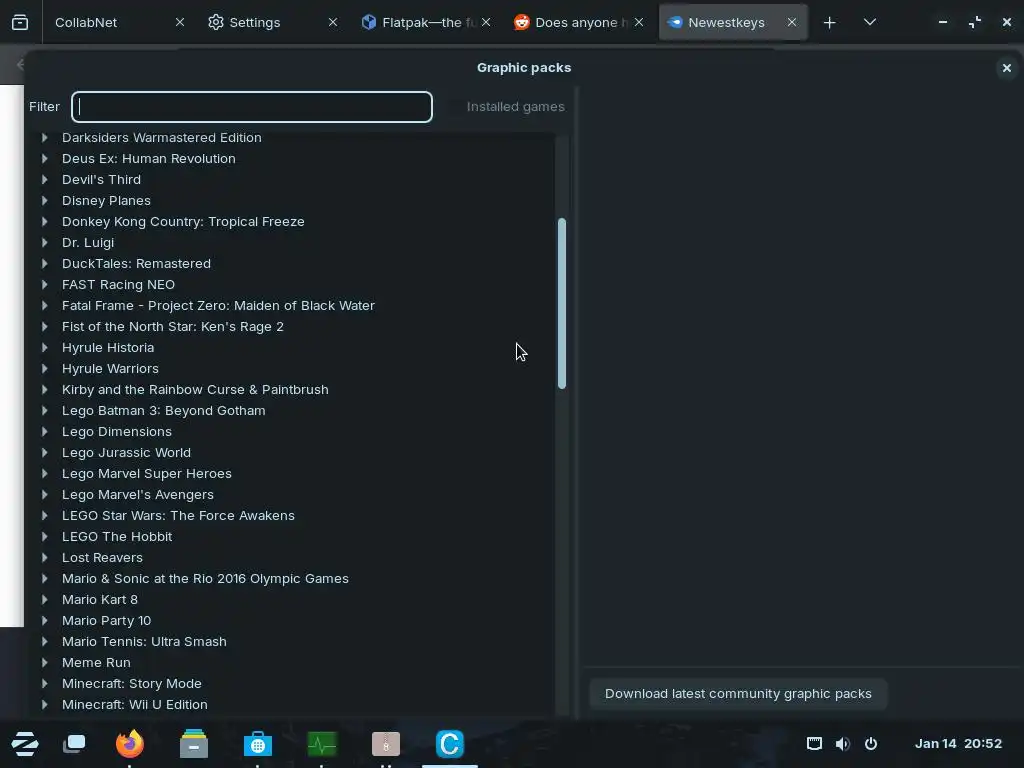The height and width of the screenshot is (768, 1024).
Task: Open the tab list dropdown arrow
Action: pos(870,22)
